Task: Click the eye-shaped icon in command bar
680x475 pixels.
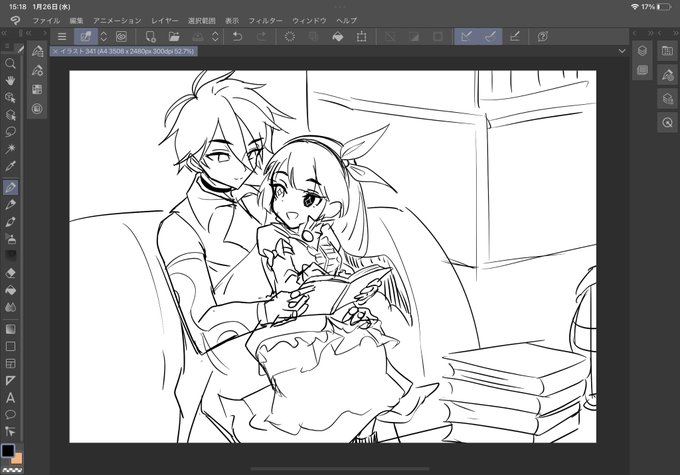Action: (121, 37)
